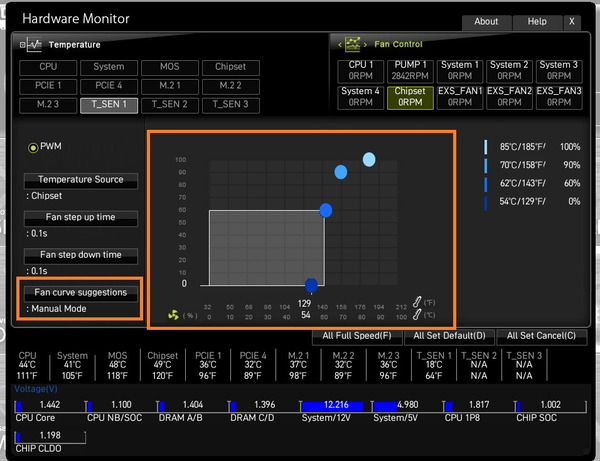600x461 pixels.
Task: Click the Help button
Action: pos(537,22)
